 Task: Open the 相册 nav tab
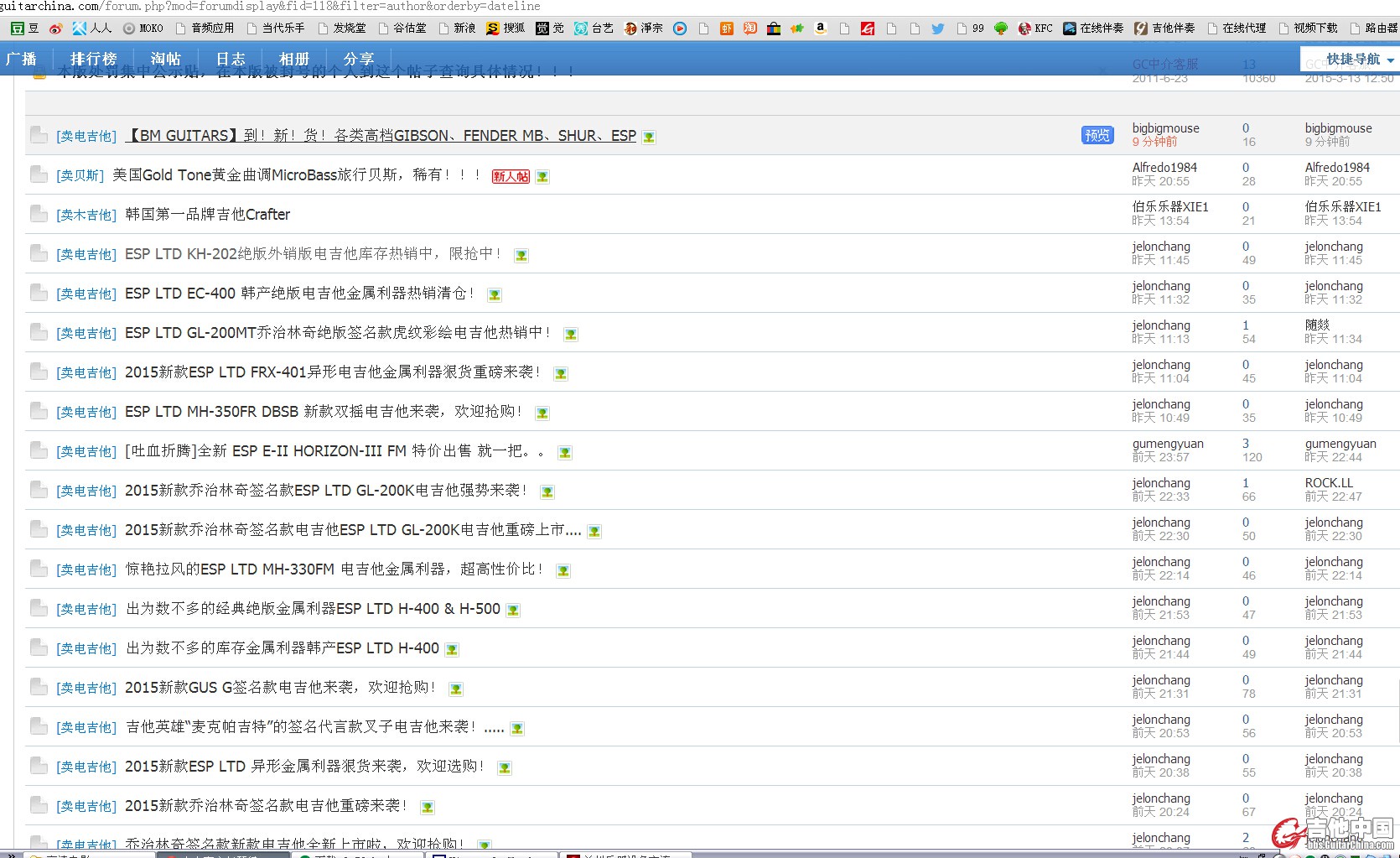click(294, 59)
